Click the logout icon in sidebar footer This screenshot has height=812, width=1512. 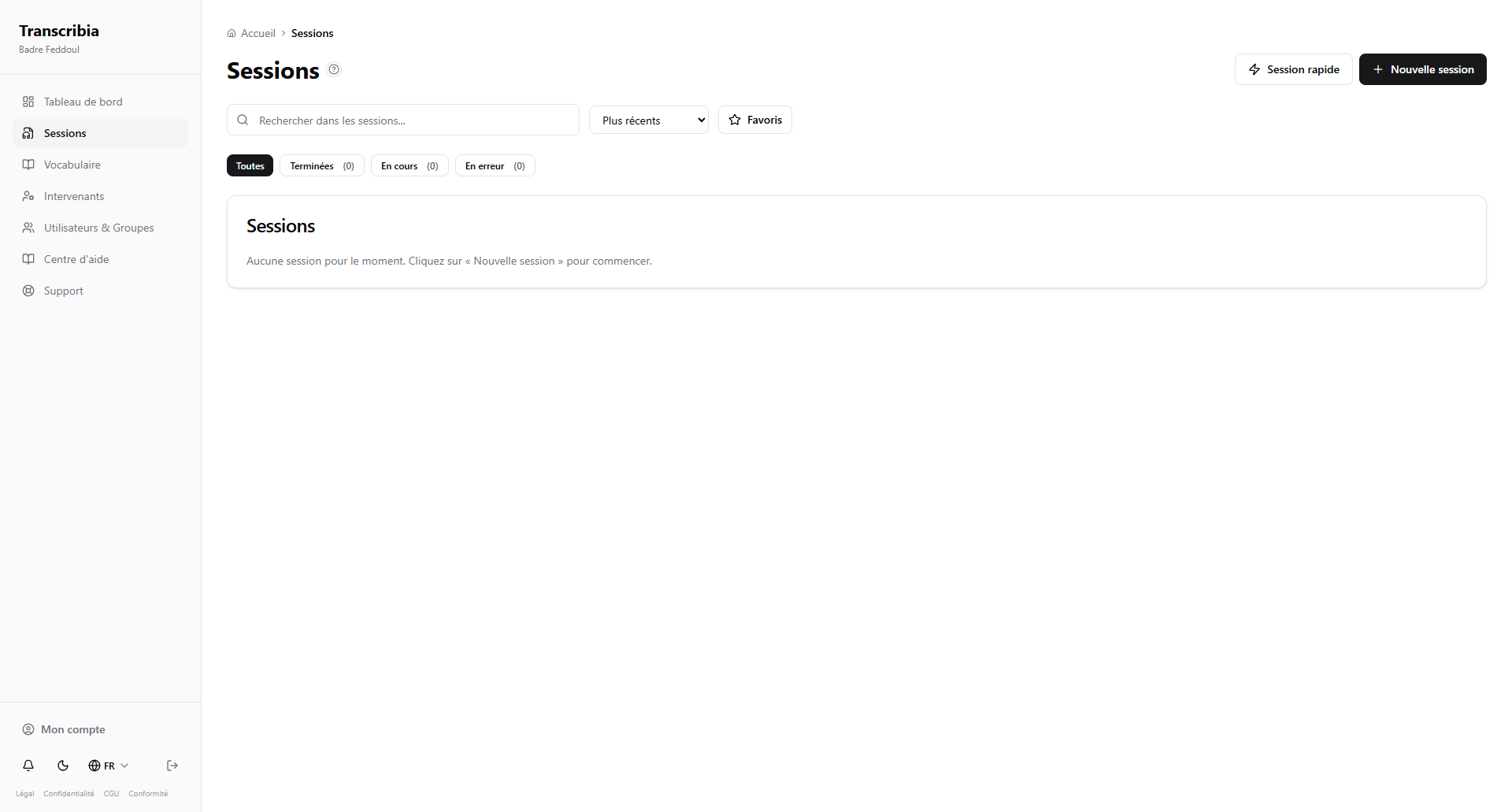(x=172, y=766)
